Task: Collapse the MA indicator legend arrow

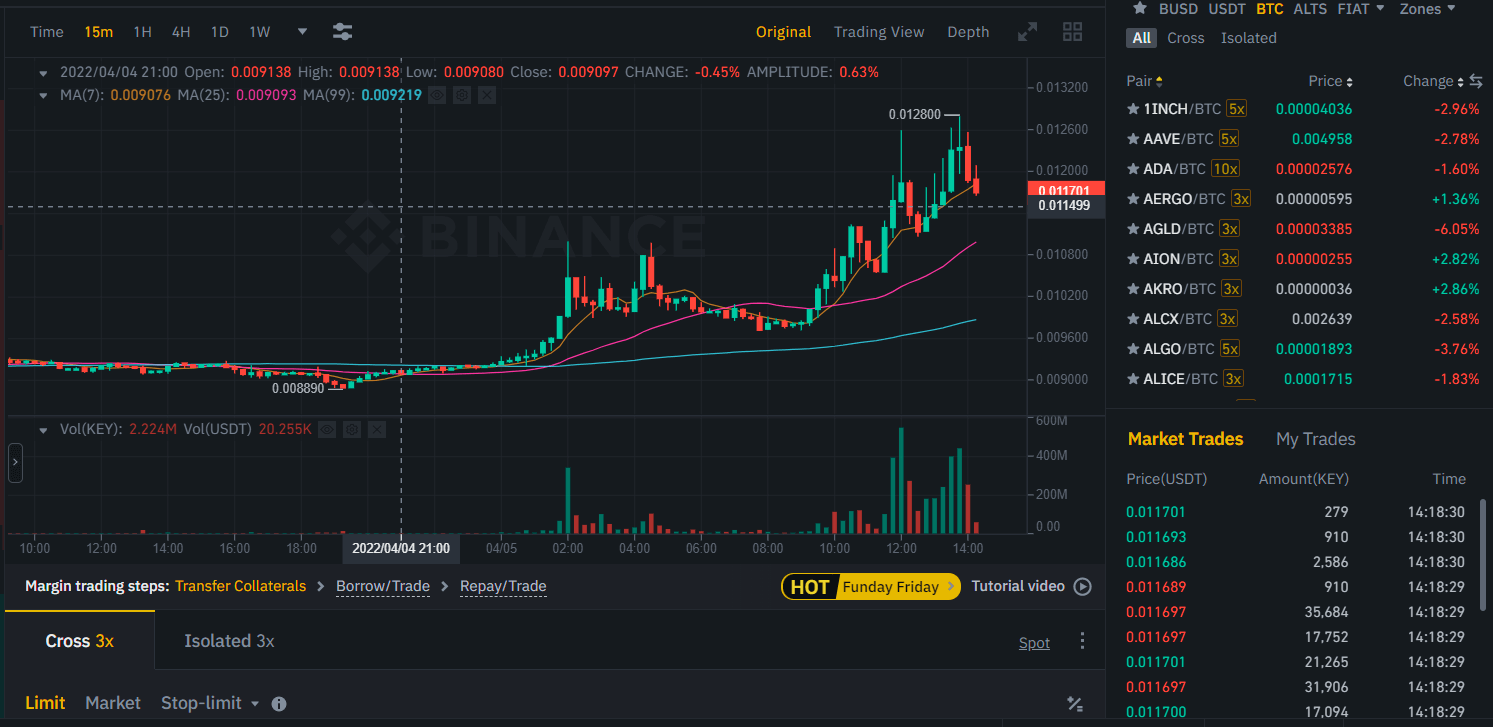Action: click(x=43, y=95)
